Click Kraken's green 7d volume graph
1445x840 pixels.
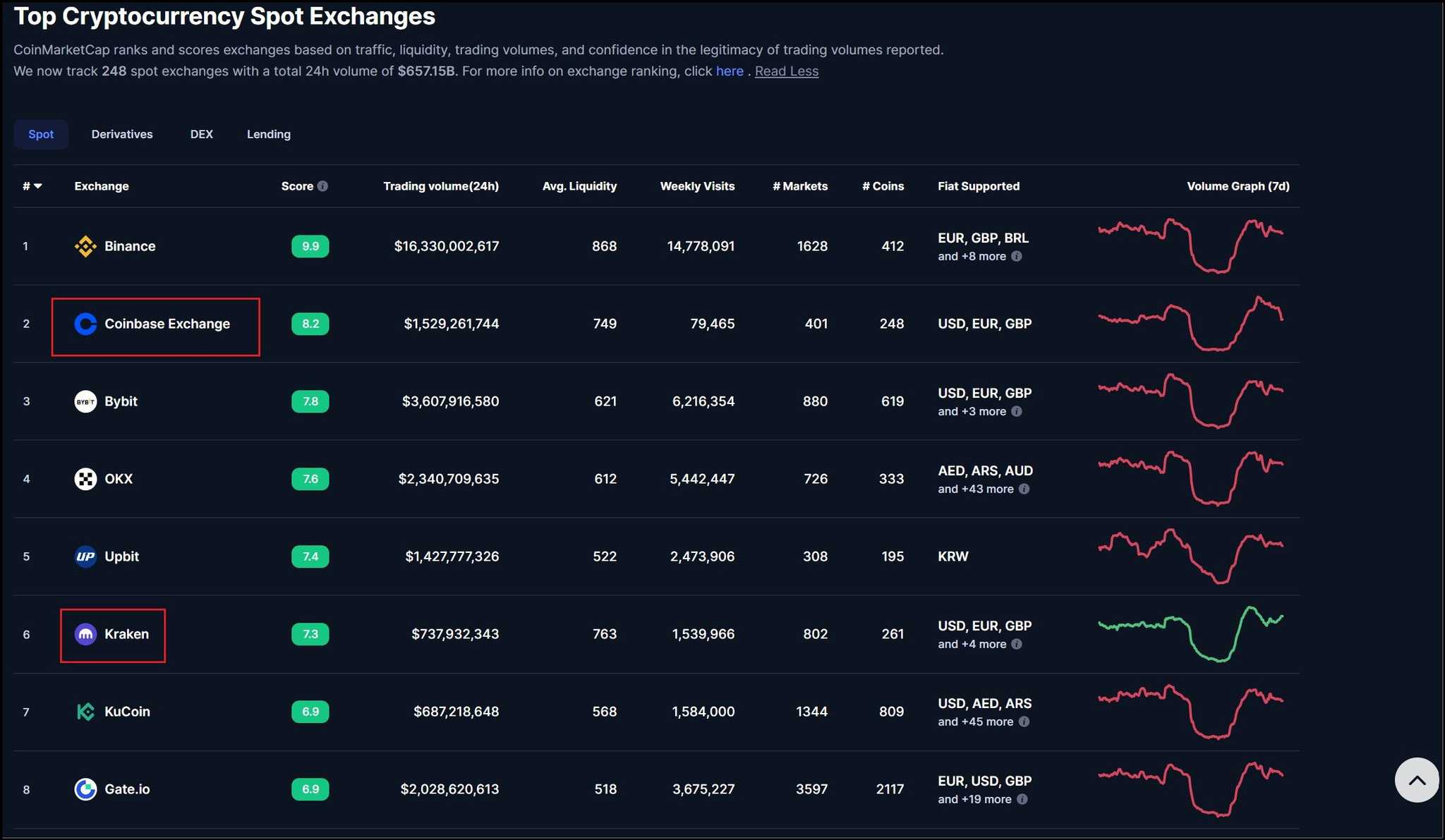(x=1190, y=633)
